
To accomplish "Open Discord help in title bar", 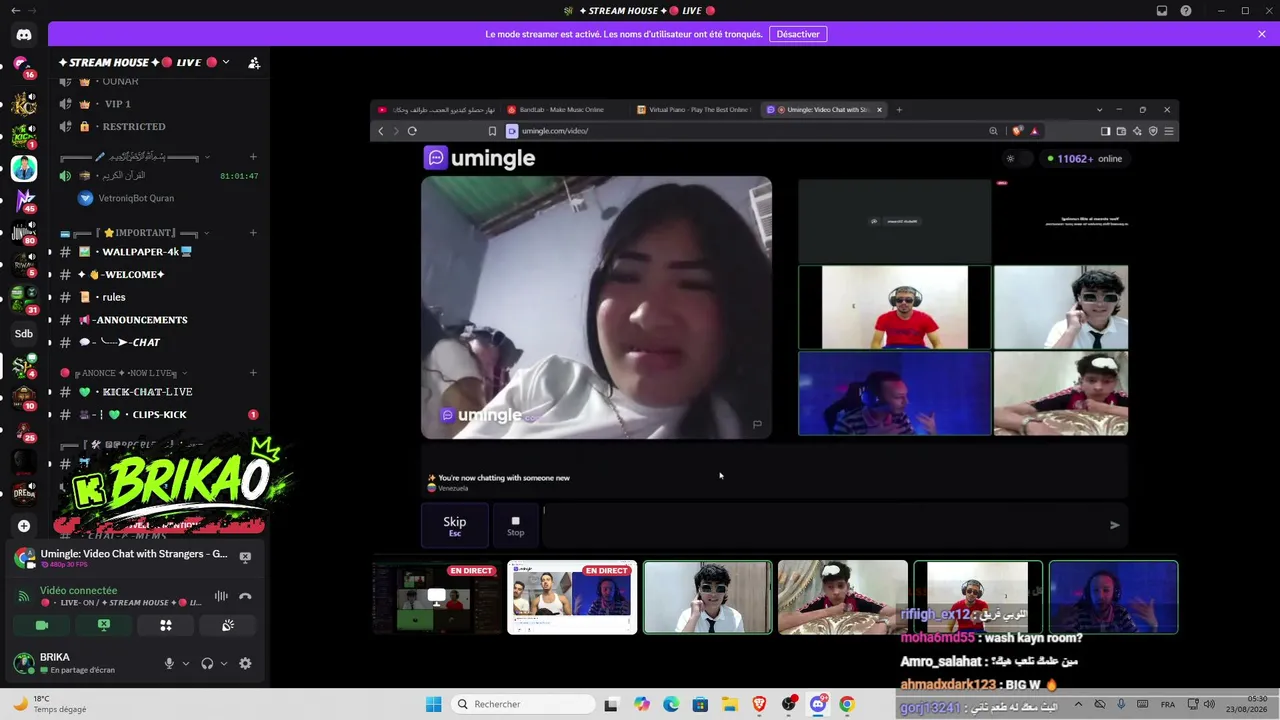I will 1186,11.
